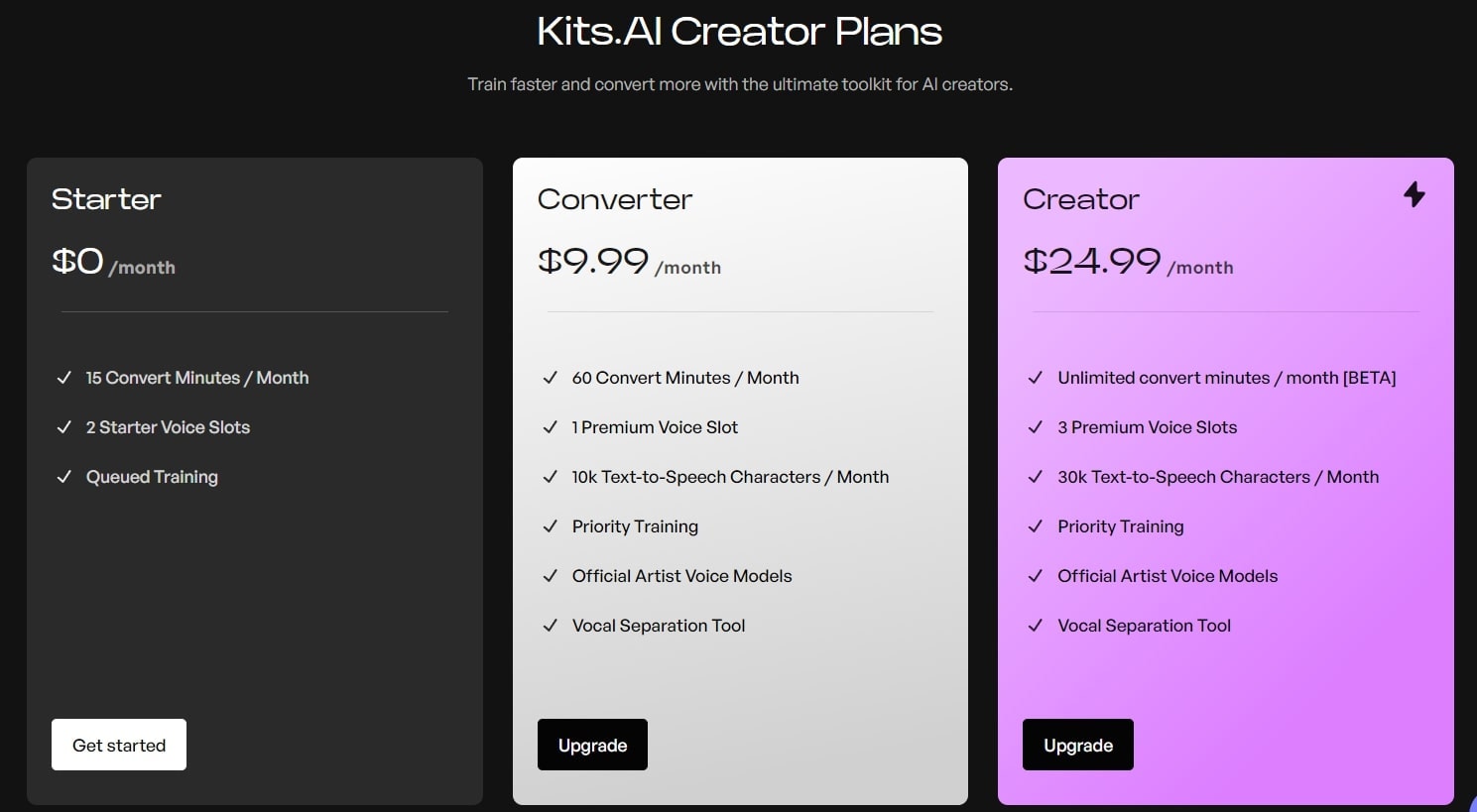Click Official Artist Voice Models in Creator plan
The width and height of the screenshot is (1477, 812).
pyautogui.click(x=1168, y=576)
